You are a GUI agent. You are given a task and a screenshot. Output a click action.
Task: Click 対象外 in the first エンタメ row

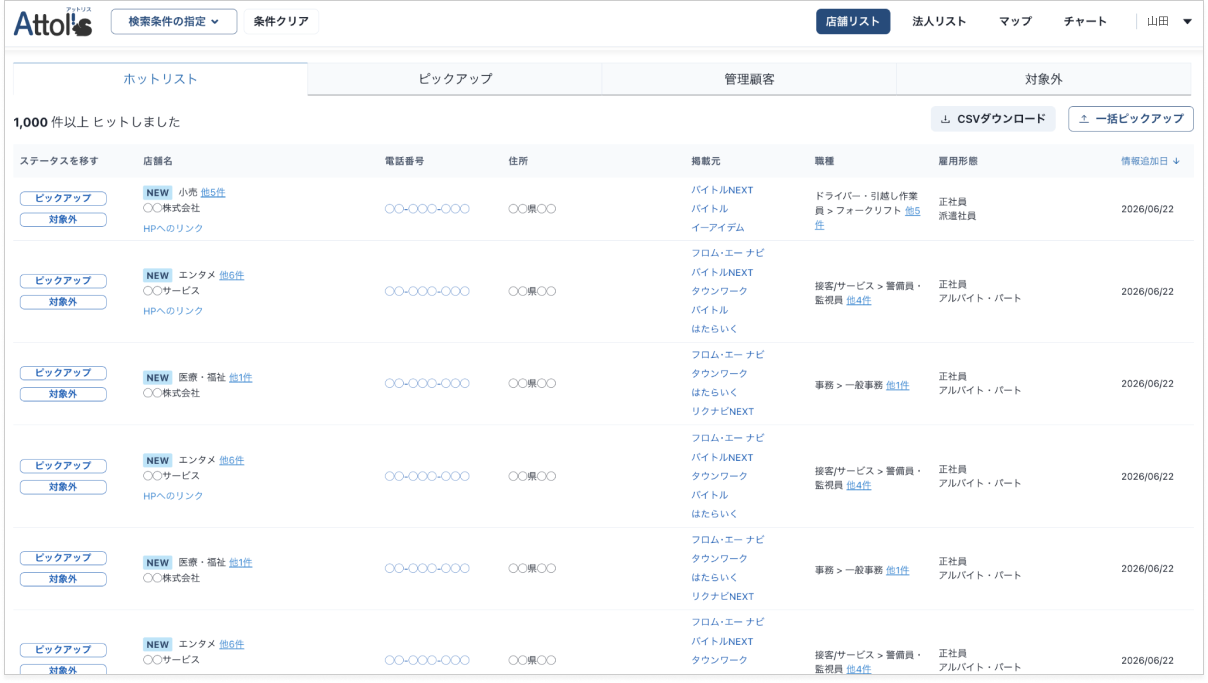[63, 302]
